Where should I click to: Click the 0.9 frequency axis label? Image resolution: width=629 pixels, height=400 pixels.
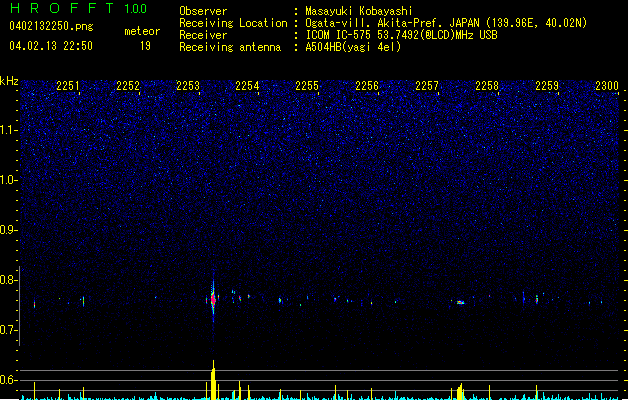(8, 230)
